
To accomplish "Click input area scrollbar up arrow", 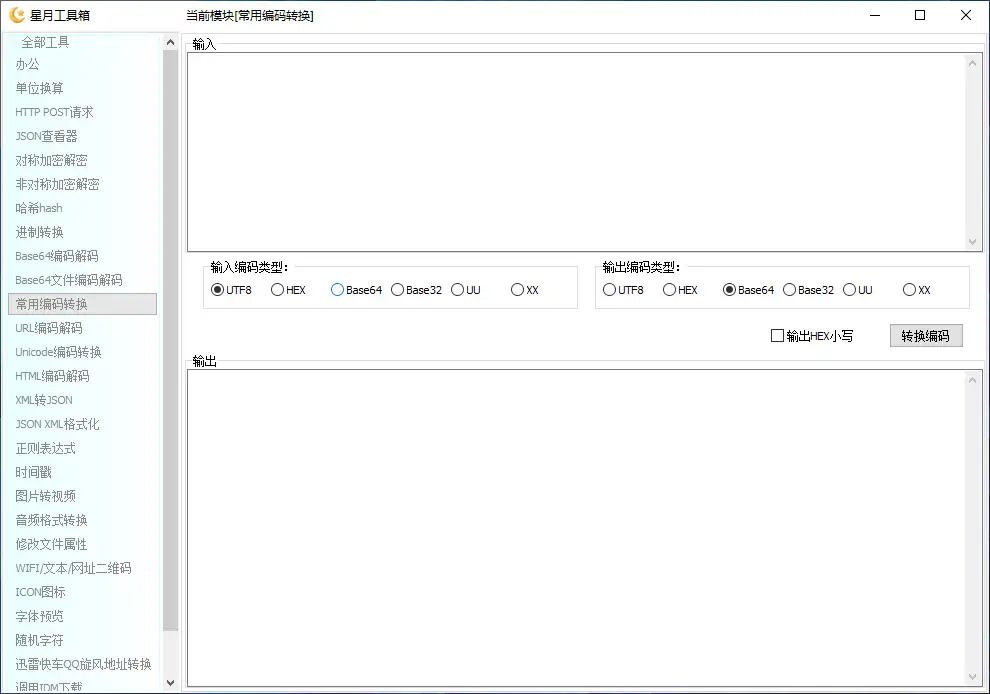I will [x=972, y=63].
